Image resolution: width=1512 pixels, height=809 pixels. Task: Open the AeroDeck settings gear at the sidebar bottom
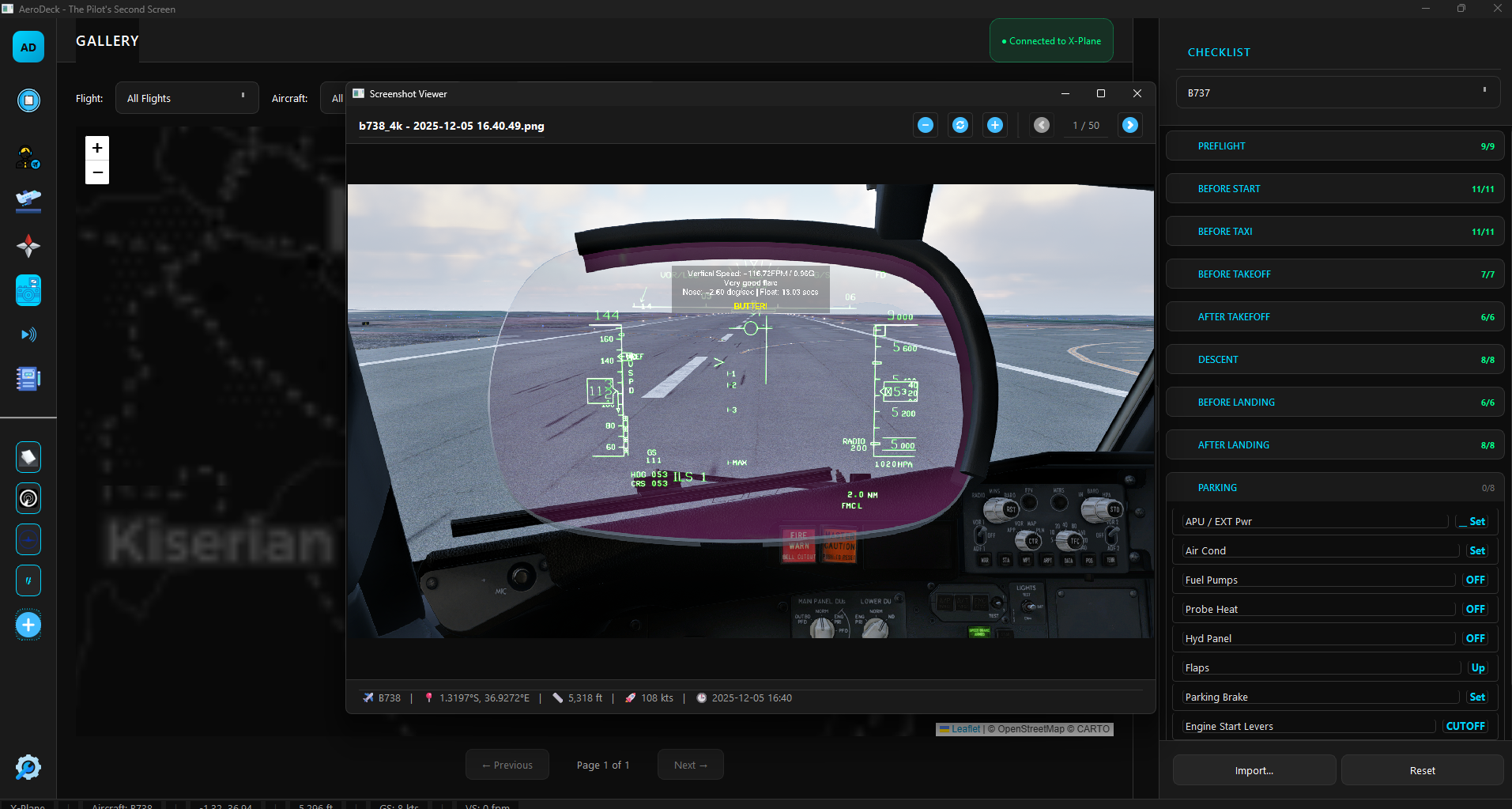[28, 767]
